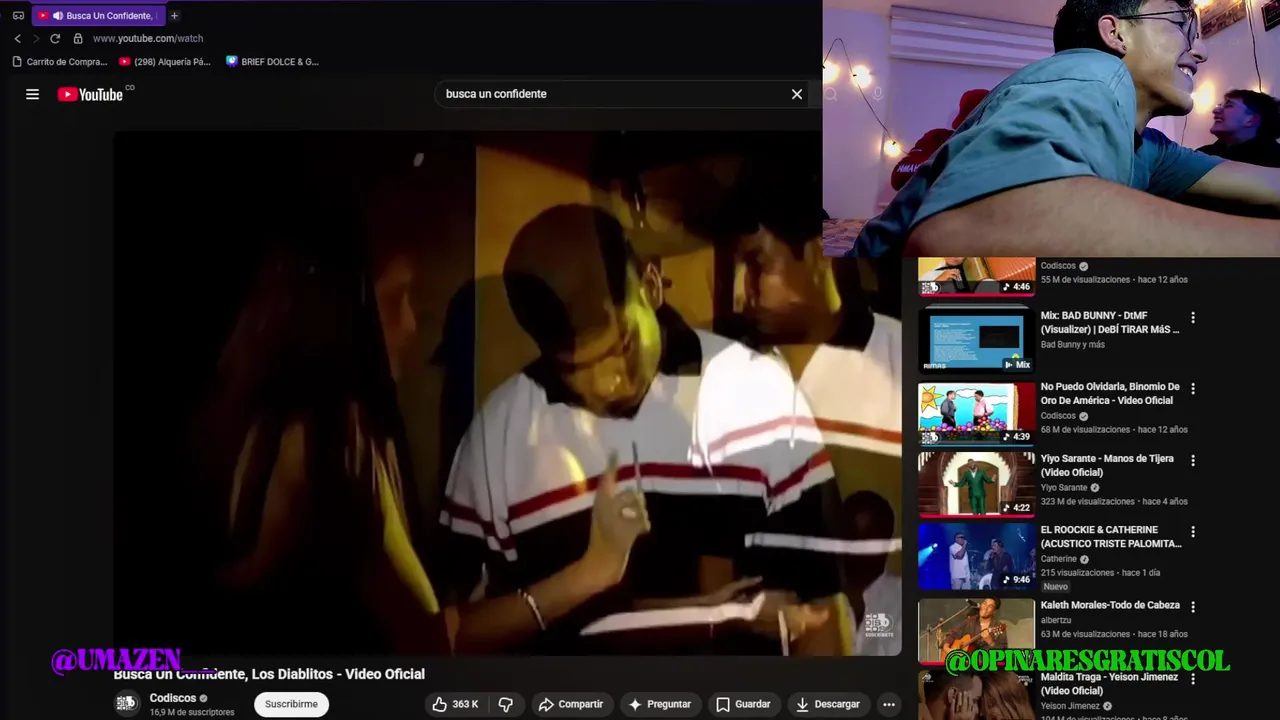
Task: Open options menu for 'Maldita Traga' video
Action: pyautogui.click(x=1192, y=679)
